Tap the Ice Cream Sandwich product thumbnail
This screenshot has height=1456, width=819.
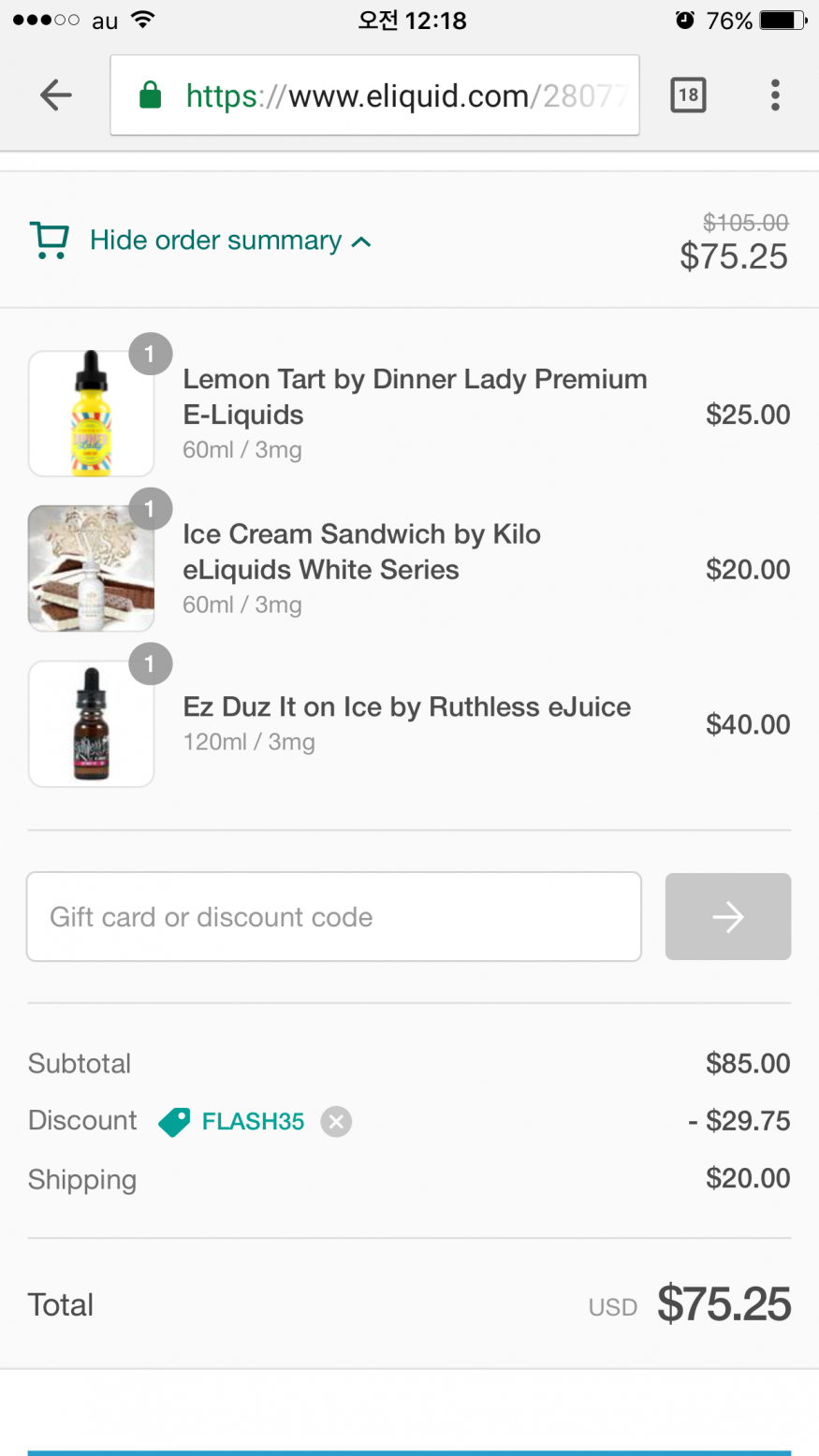(x=91, y=569)
